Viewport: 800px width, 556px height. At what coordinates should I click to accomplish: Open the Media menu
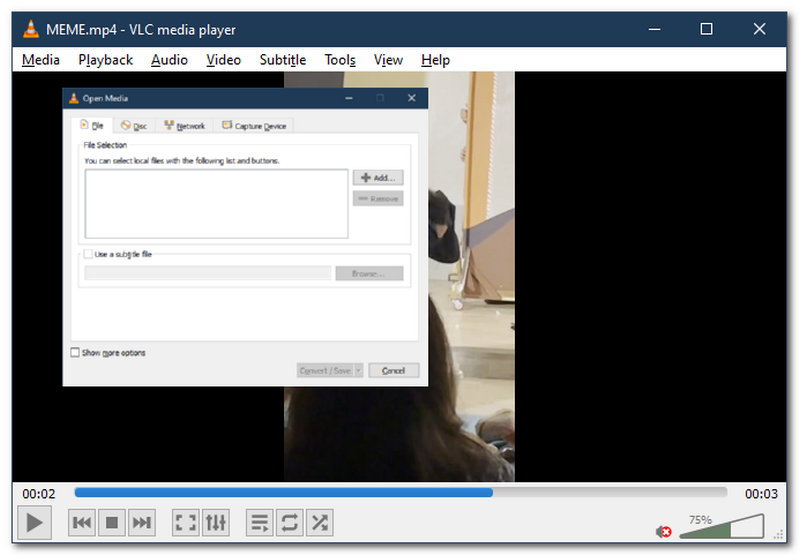[x=41, y=60]
